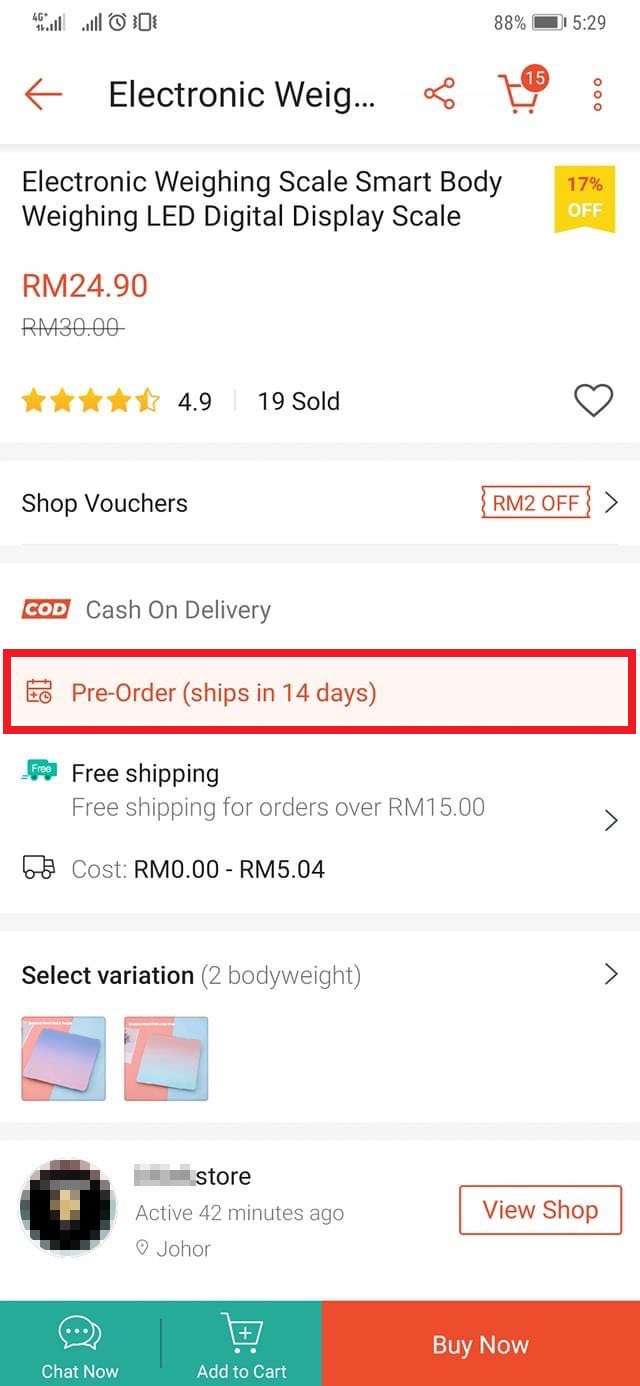The height and width of the screenshot is (1386, 640).
Task: Tap Add to Cart
Action: tap(241, 1345)
